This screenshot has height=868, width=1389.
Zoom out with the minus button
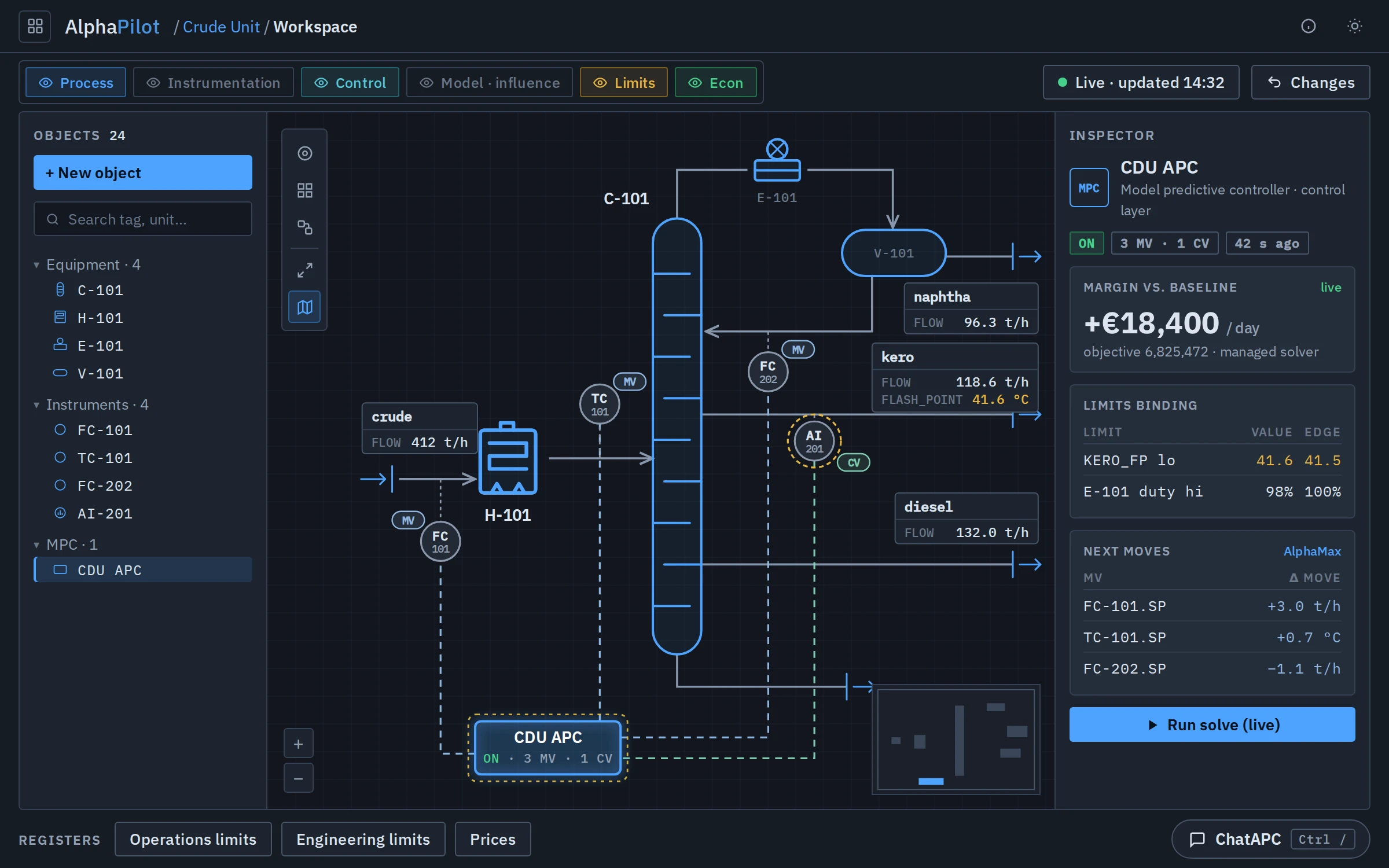click(x=299, y=778)
